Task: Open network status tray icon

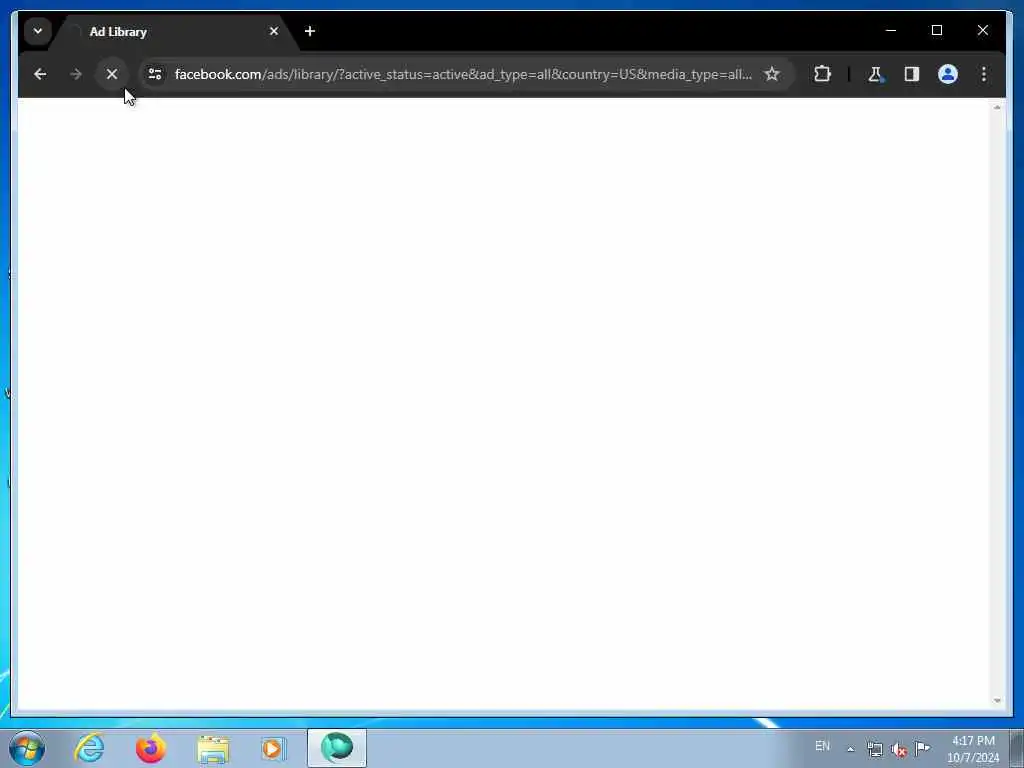Action: (874, 749)
